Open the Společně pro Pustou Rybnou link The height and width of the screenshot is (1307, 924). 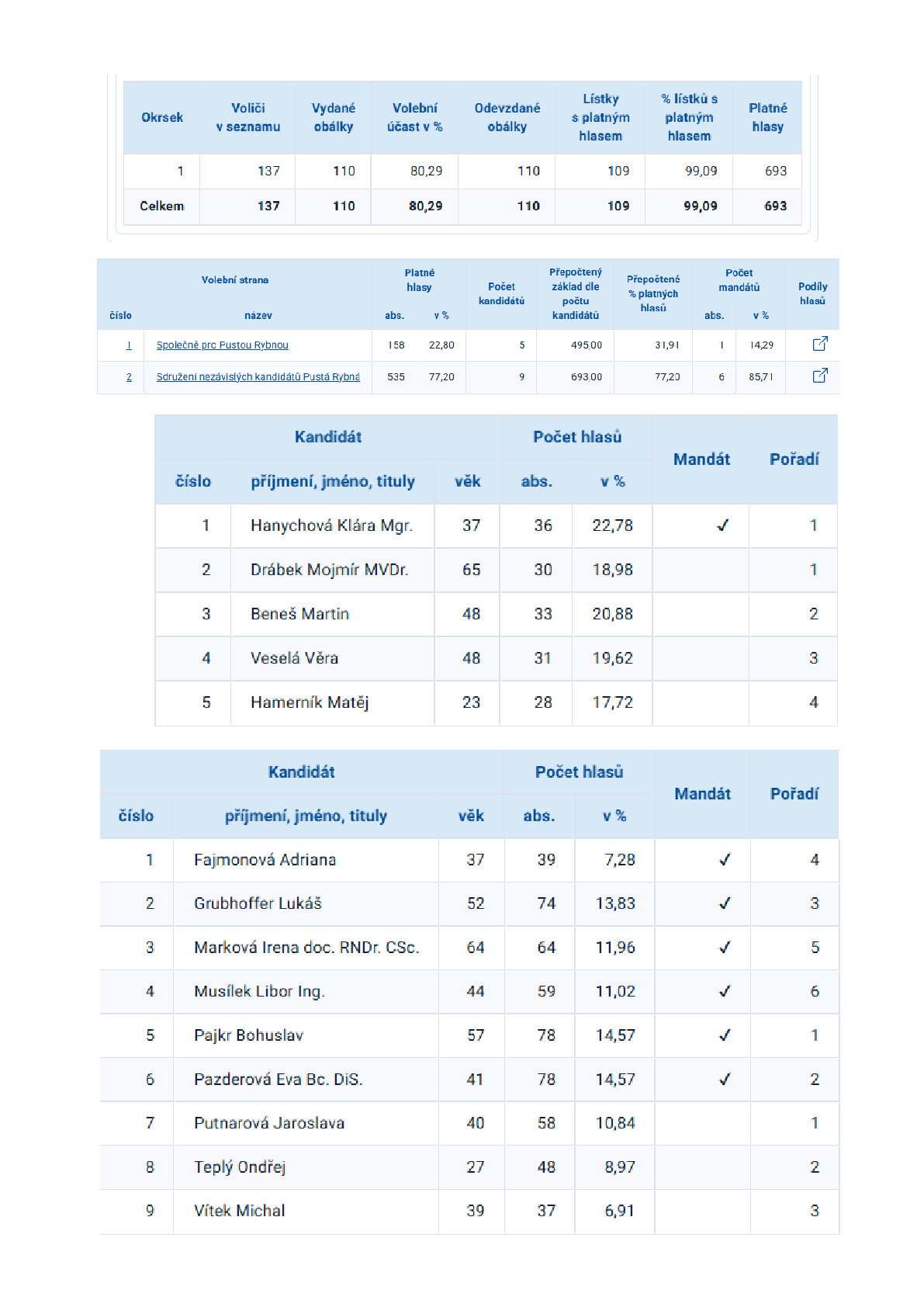(223, 345)
